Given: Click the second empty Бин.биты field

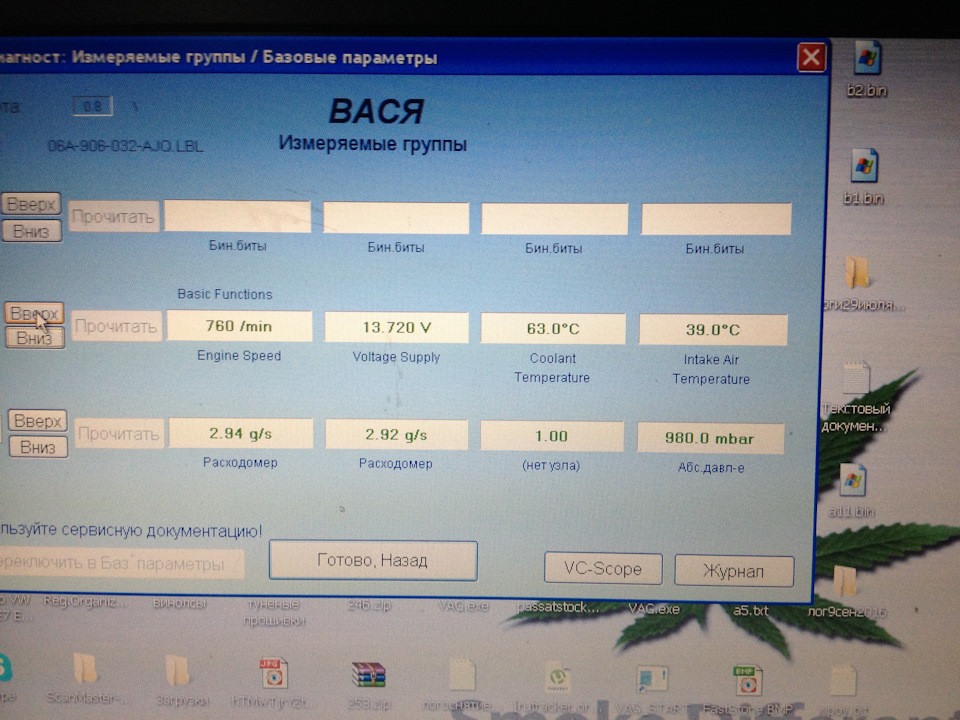Looking at the screenshot, I should (x=396, y=218).
